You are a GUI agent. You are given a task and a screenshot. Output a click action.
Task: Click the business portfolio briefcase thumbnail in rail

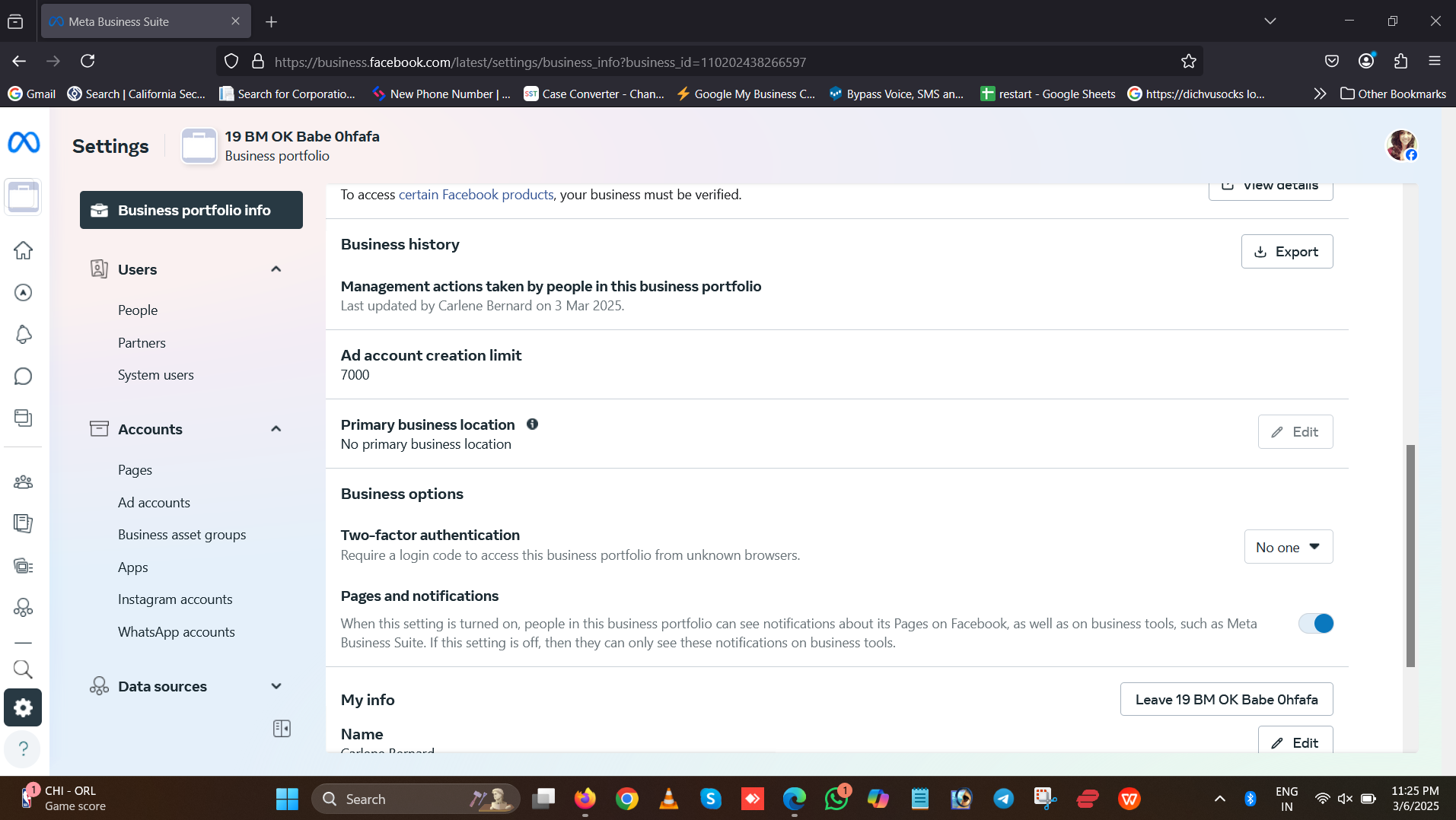point(23,197)
